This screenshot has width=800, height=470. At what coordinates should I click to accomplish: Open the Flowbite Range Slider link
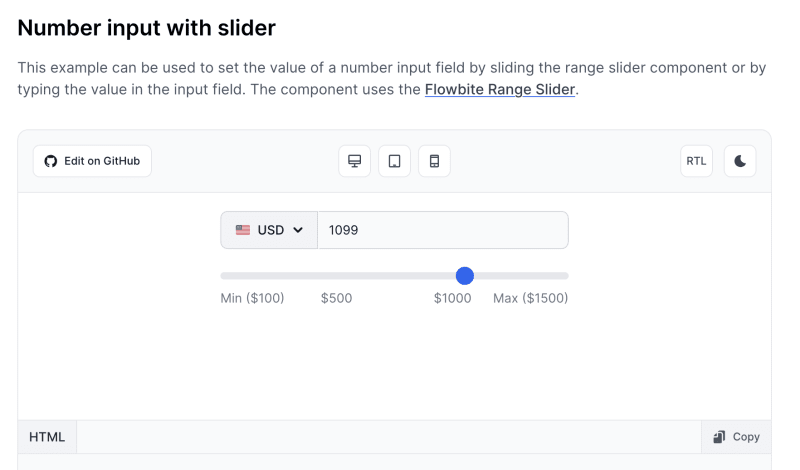coord(500,89)
